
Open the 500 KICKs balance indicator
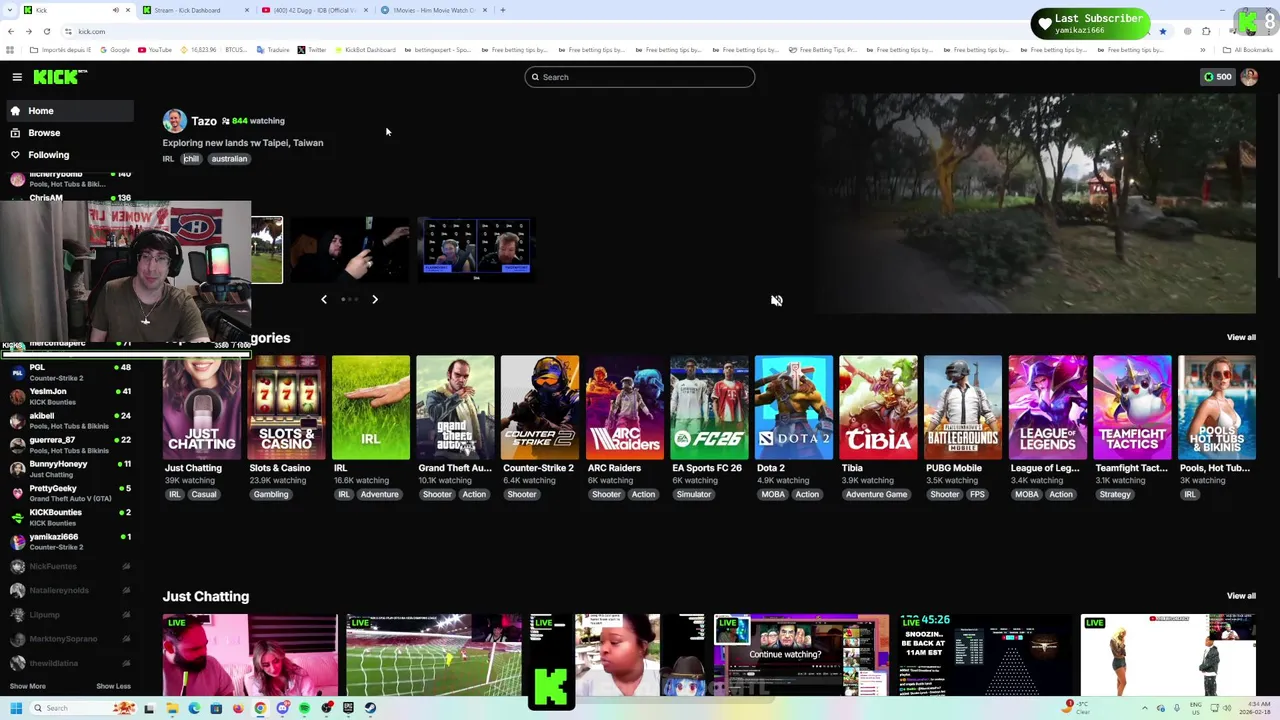[1217, 77]
